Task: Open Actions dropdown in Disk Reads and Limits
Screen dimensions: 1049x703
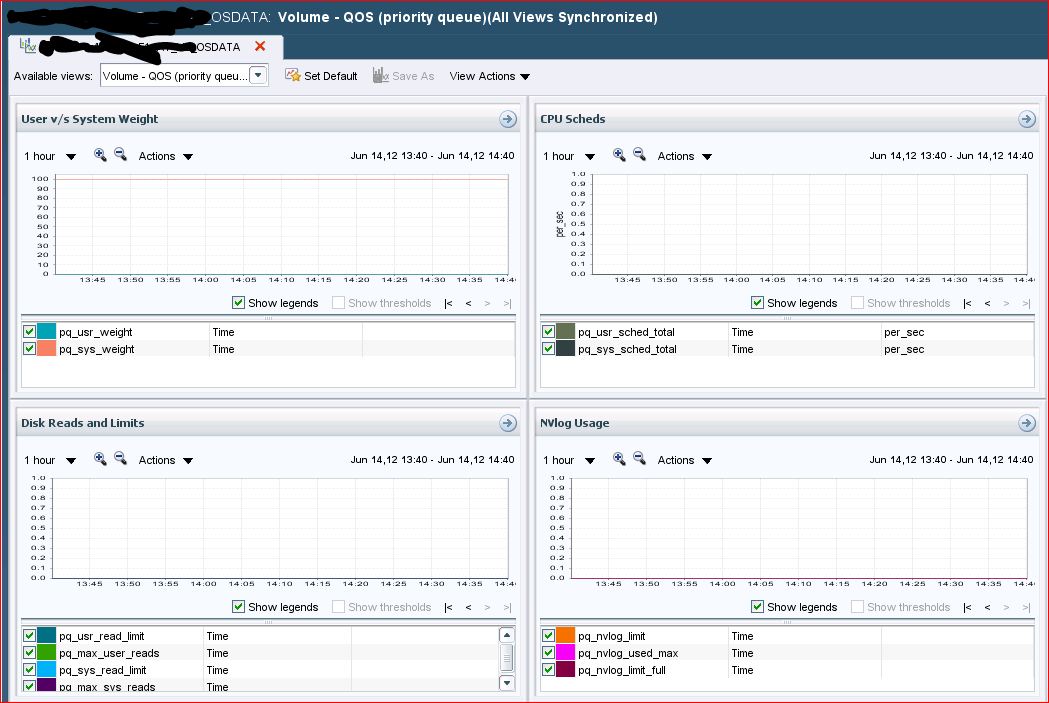Action: pos(166,460)
